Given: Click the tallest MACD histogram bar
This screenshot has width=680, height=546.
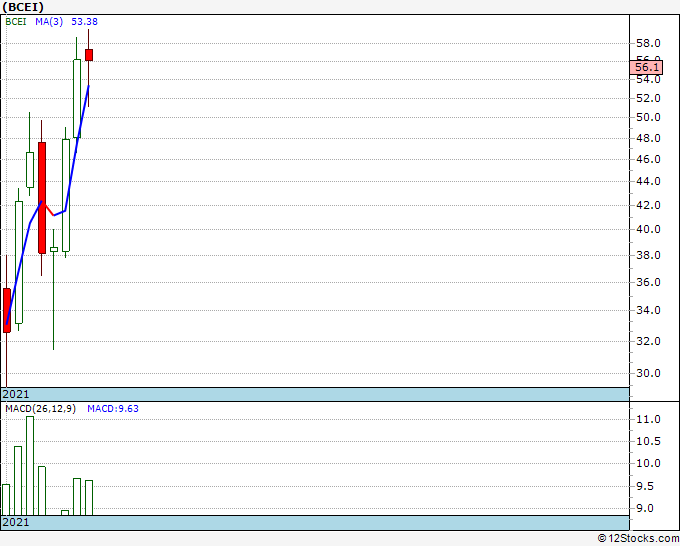Looking at the screenshot, I should 30,466.
